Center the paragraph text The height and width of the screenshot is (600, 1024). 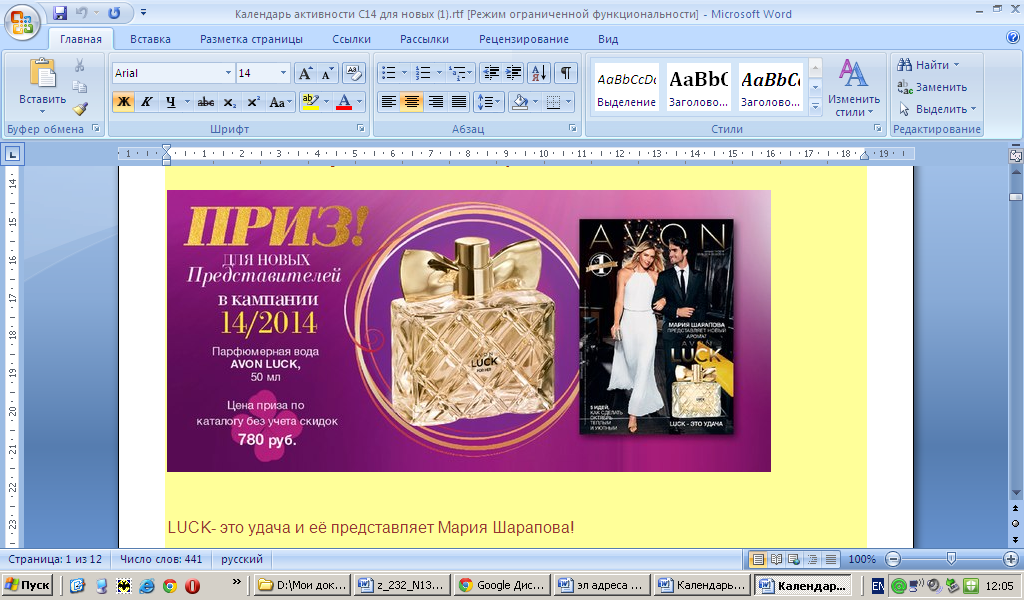pyautogui.click(x=411, y=102)
